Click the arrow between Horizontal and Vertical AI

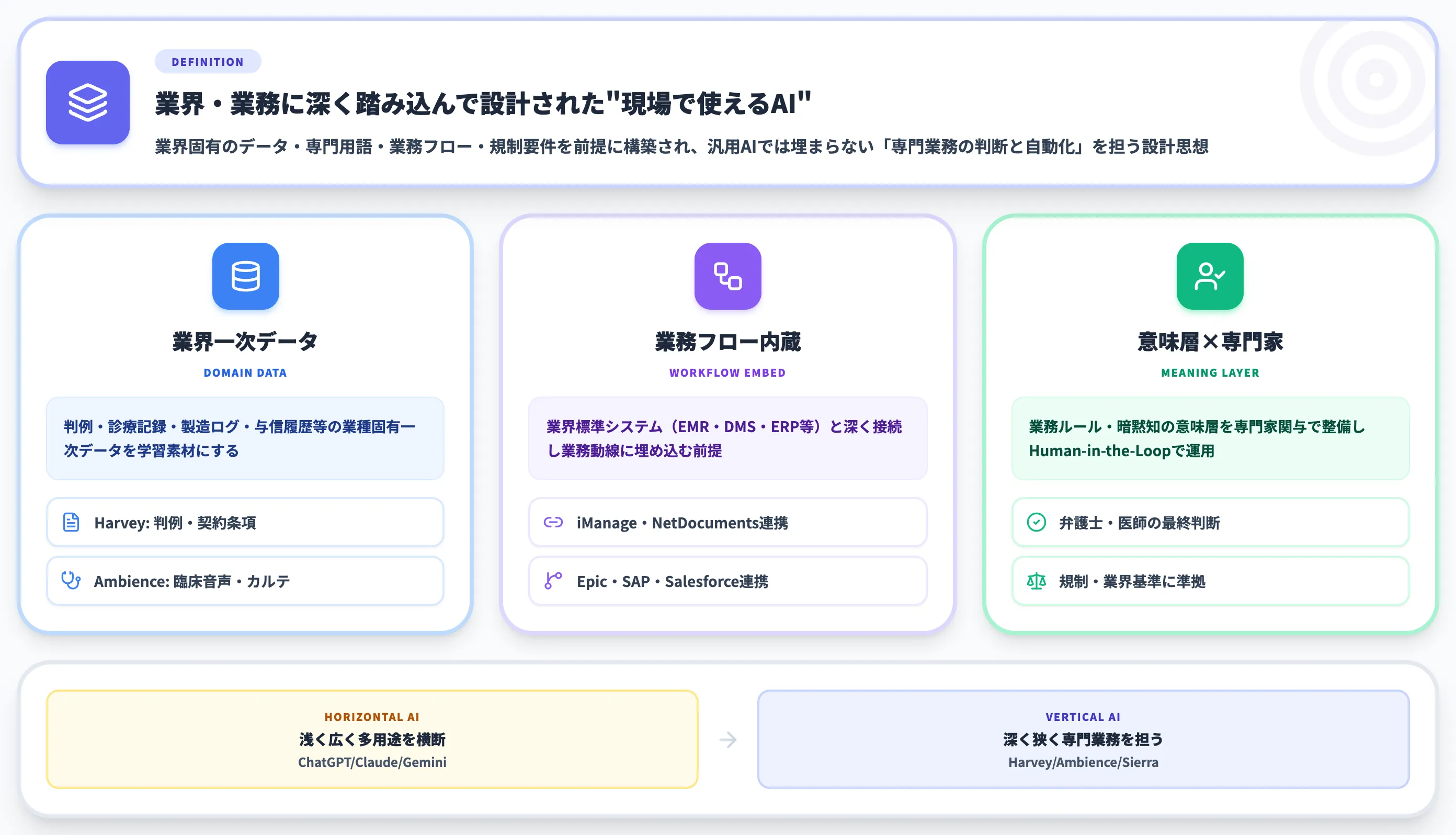(x=727, y=739)
